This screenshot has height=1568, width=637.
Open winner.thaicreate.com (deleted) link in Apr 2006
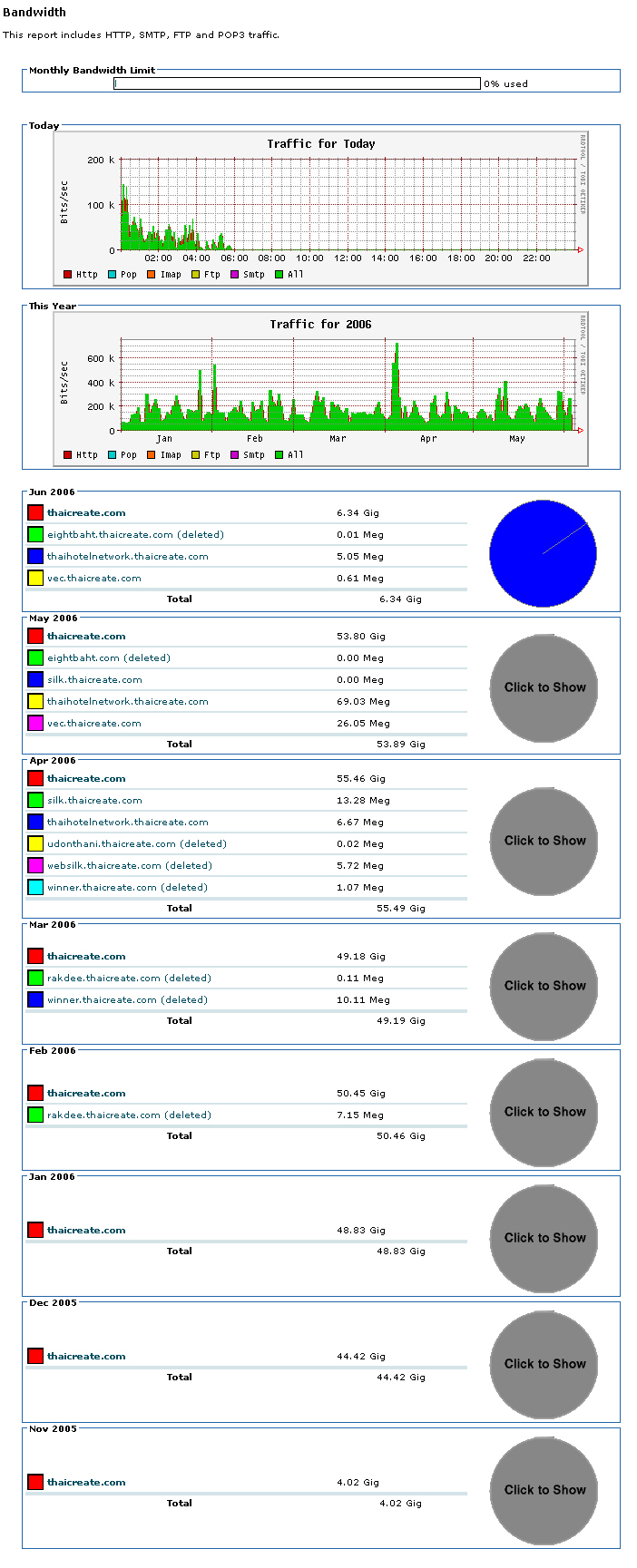(x=127, y=888)
